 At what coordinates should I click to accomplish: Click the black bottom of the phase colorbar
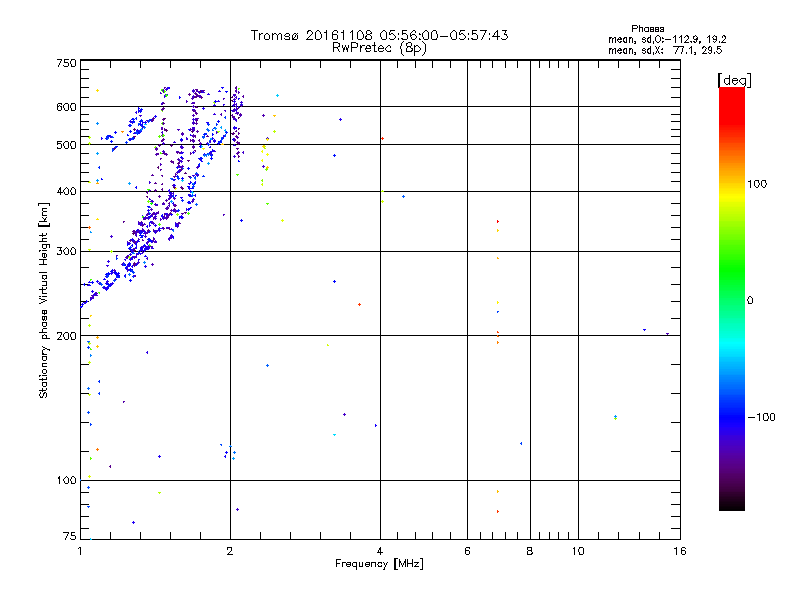(732, 503)
